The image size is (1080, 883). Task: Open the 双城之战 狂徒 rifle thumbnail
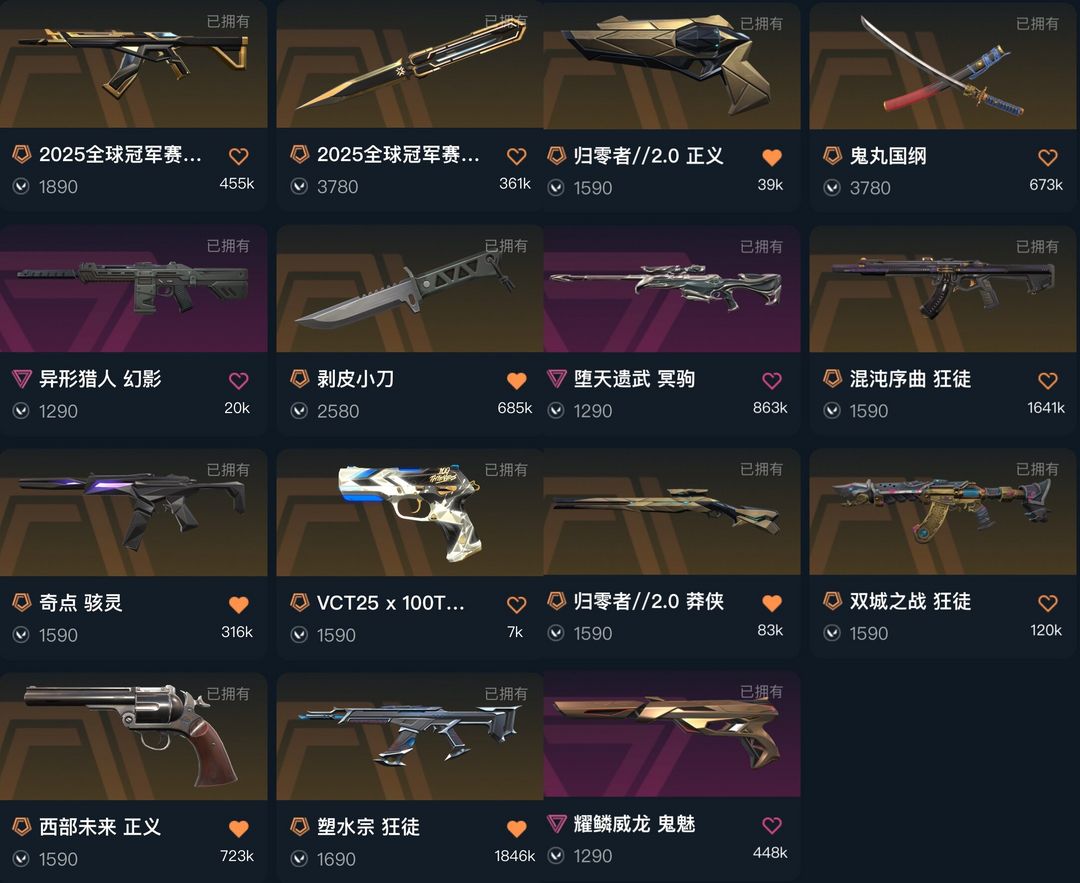coord(942,511)
